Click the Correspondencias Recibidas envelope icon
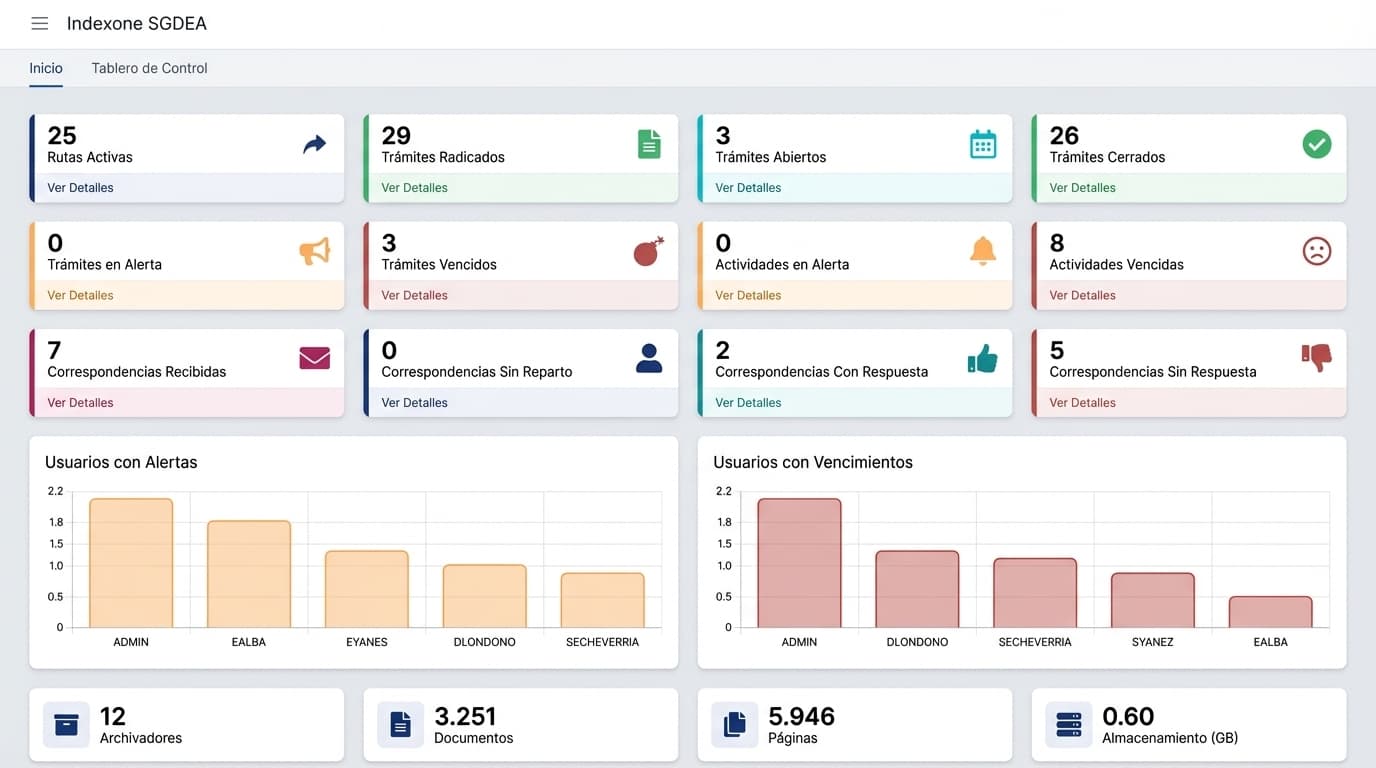Image resolution: width=1376 pixels, height=768 pixels. tap(315, 358)
